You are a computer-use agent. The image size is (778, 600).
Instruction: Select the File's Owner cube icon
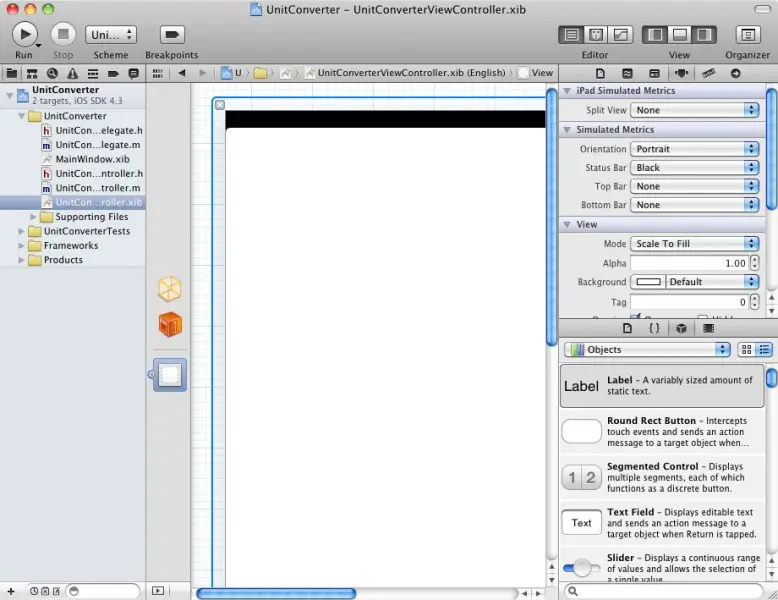click(170, 289)
